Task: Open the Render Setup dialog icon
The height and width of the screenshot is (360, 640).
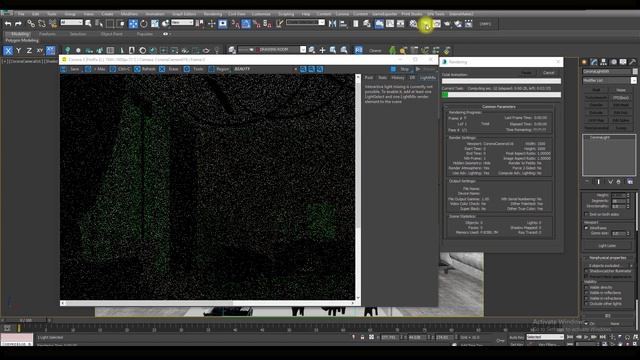Action: coord(426,24)
